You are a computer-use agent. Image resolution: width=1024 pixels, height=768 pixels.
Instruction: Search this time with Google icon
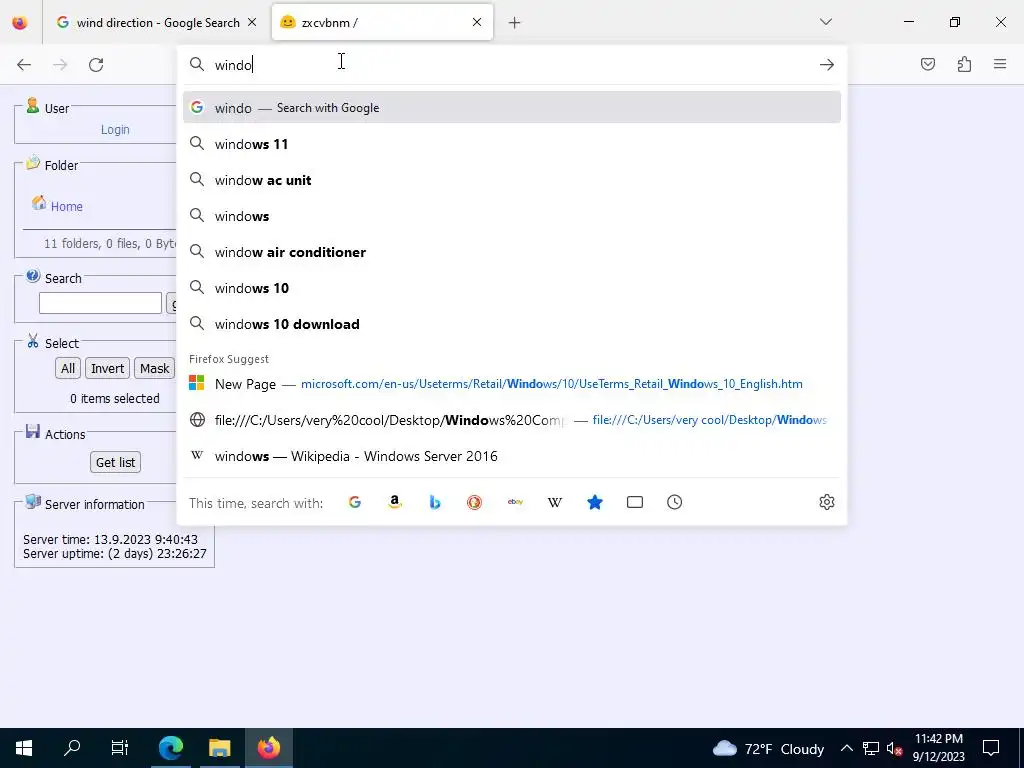355,502
